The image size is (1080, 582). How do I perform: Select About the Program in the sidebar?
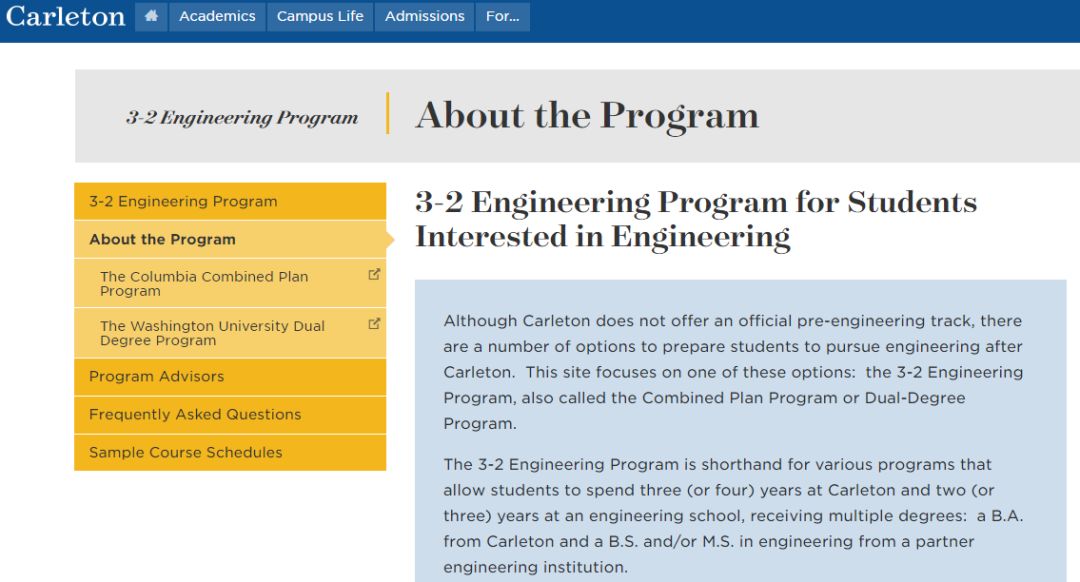coord(162,239)
